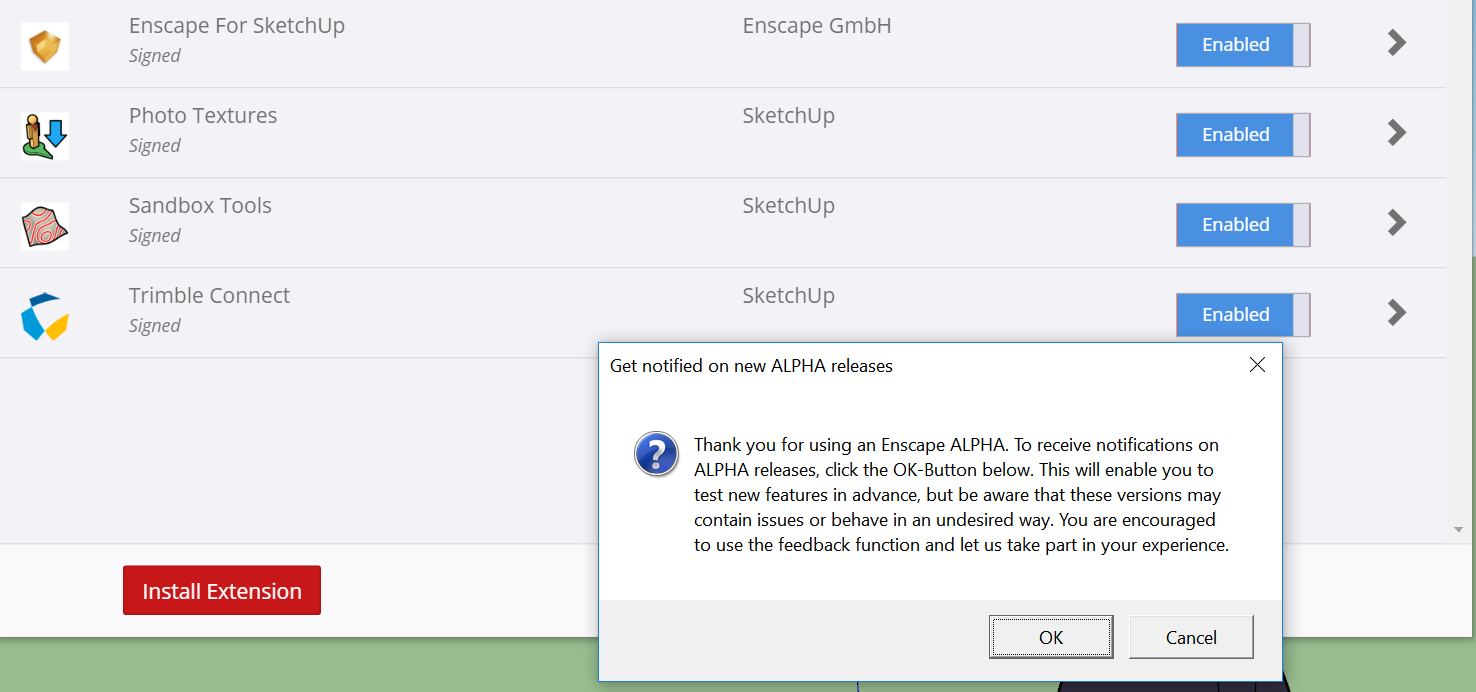The width and height of the screenshot is (1476, 692).
Task: Click the Sandbox Tools extension icon
Action: tap(45, 226)
